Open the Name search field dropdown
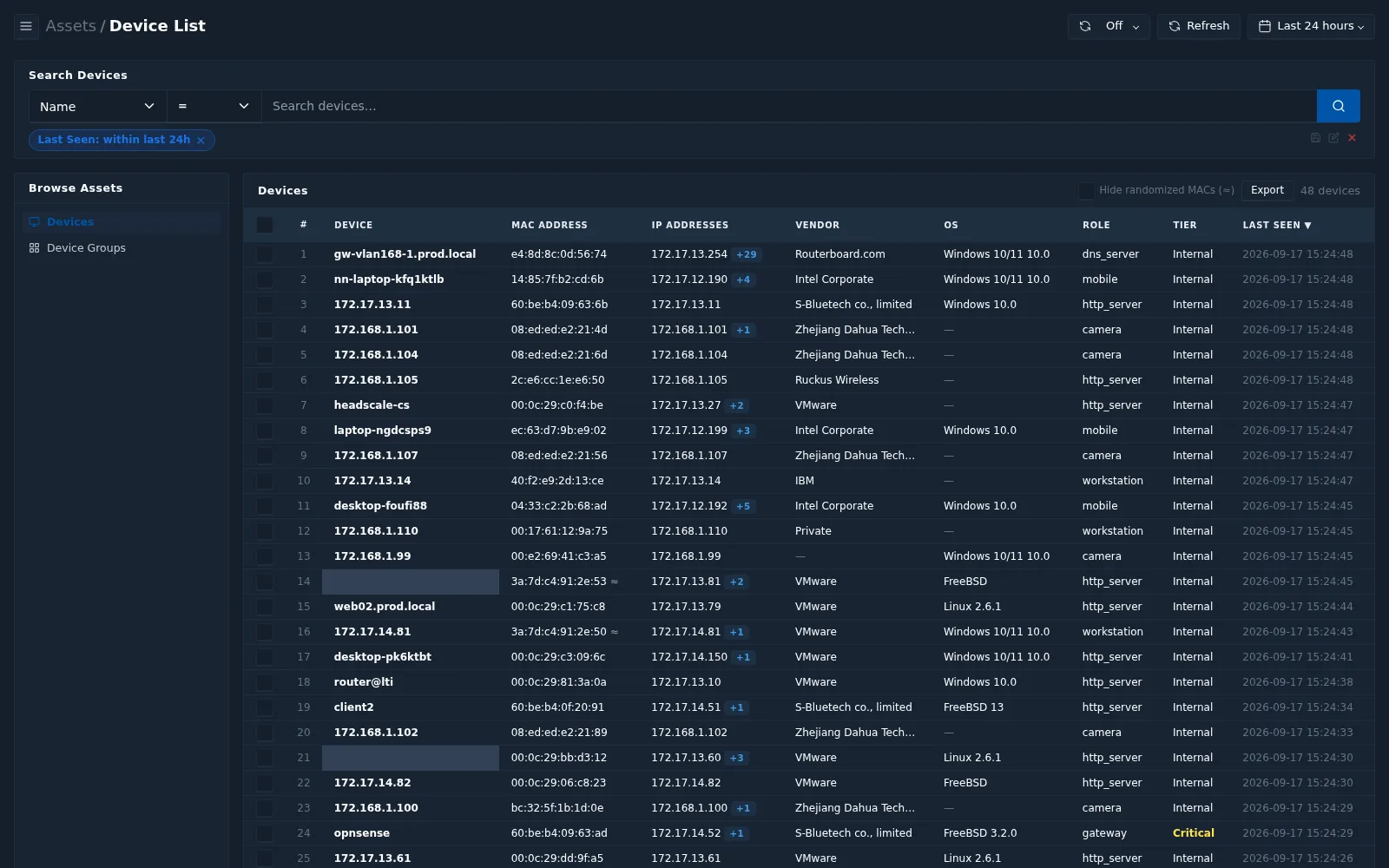The width and height of the screenshot is (1389, 868). pos(98,106)
